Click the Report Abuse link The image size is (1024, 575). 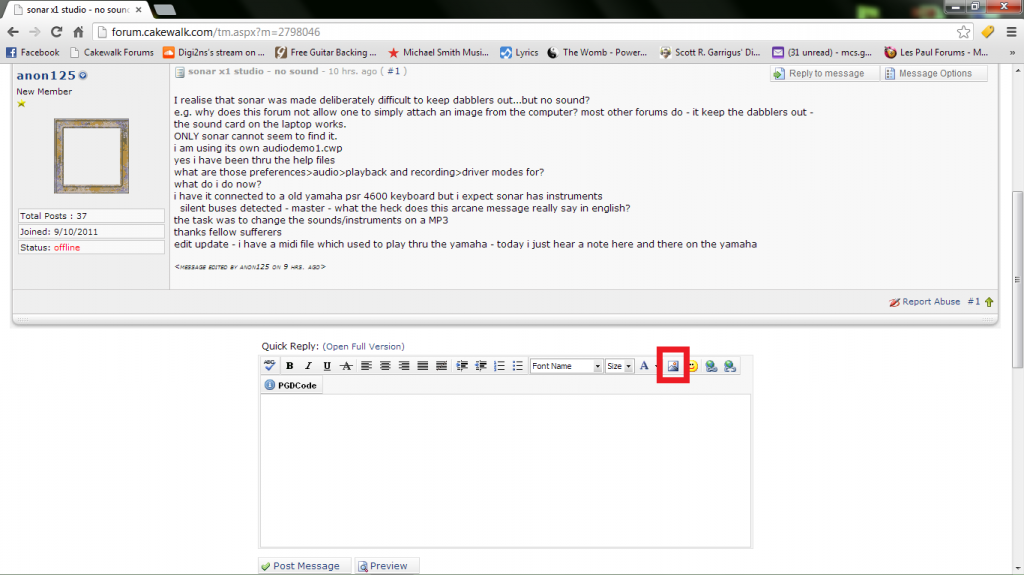pos(924,301)
